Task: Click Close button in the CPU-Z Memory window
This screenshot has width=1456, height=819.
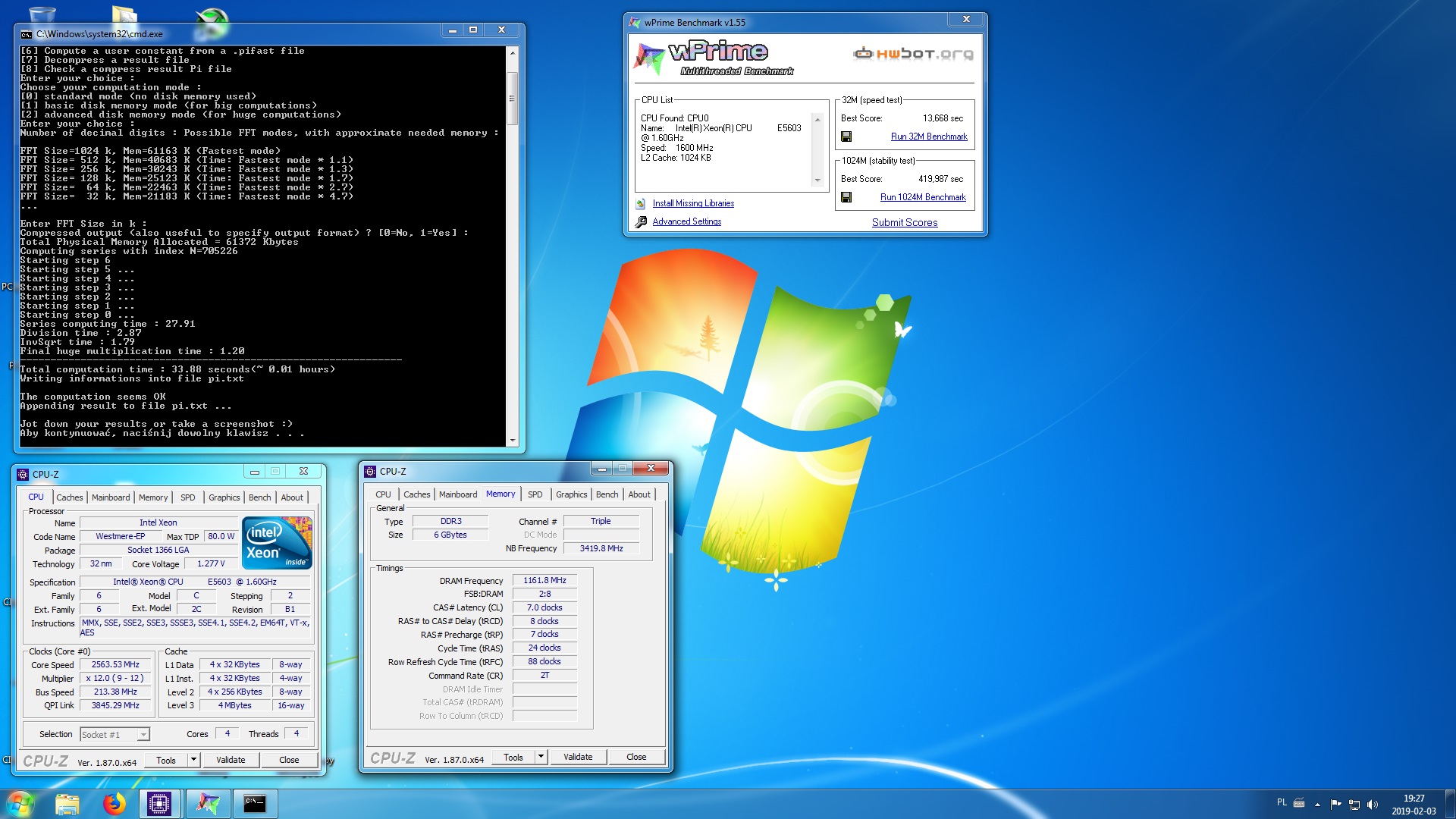Action: point(636,756)
